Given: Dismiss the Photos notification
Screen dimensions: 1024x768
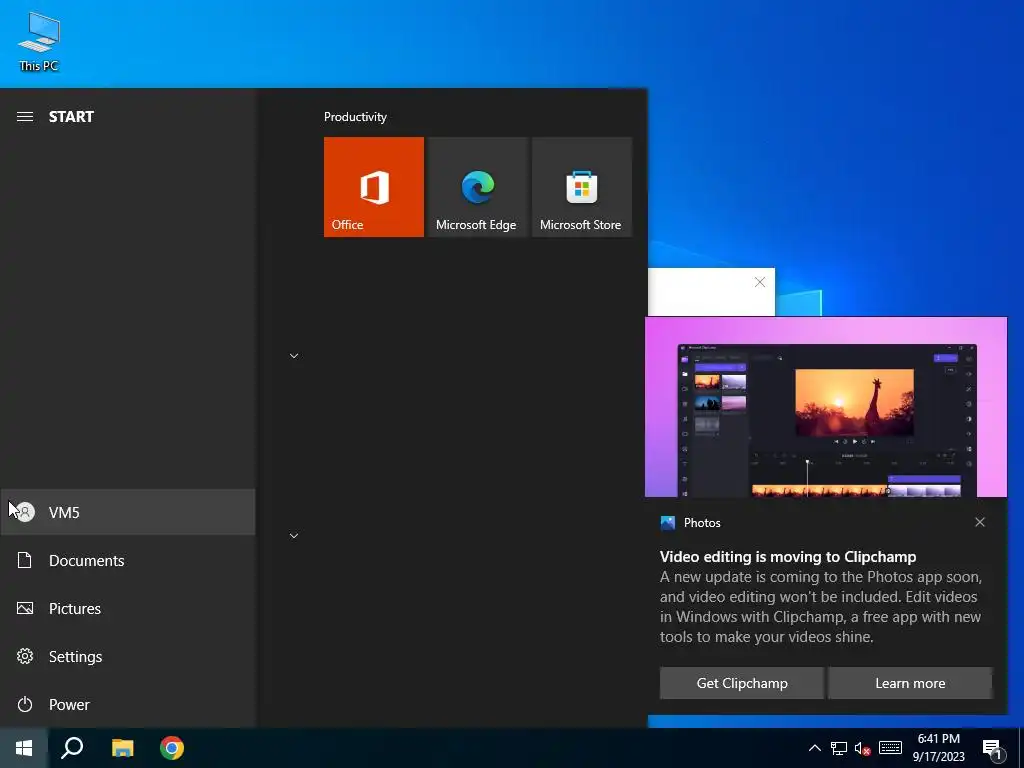Looking at the screenshot, I should coord(980,522).
